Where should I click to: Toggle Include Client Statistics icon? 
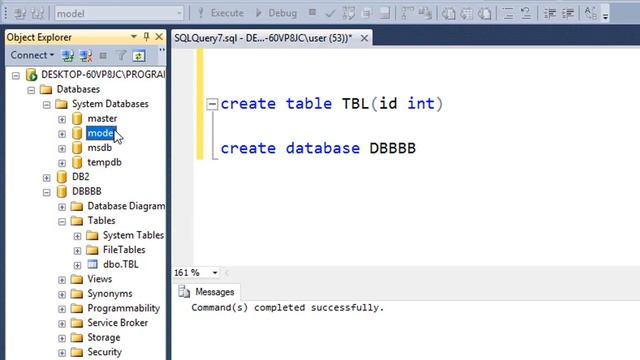(x=425, y=13)
